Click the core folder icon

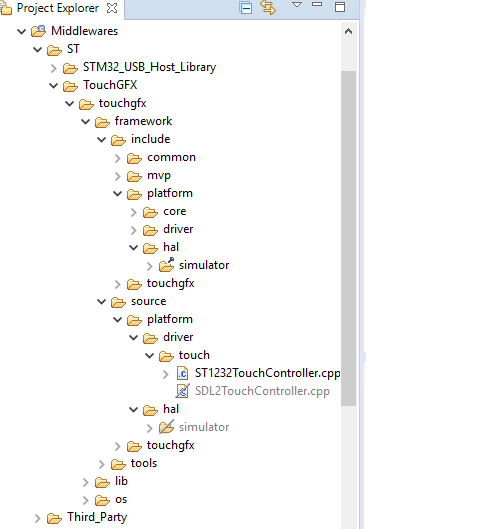coord(150,212)
